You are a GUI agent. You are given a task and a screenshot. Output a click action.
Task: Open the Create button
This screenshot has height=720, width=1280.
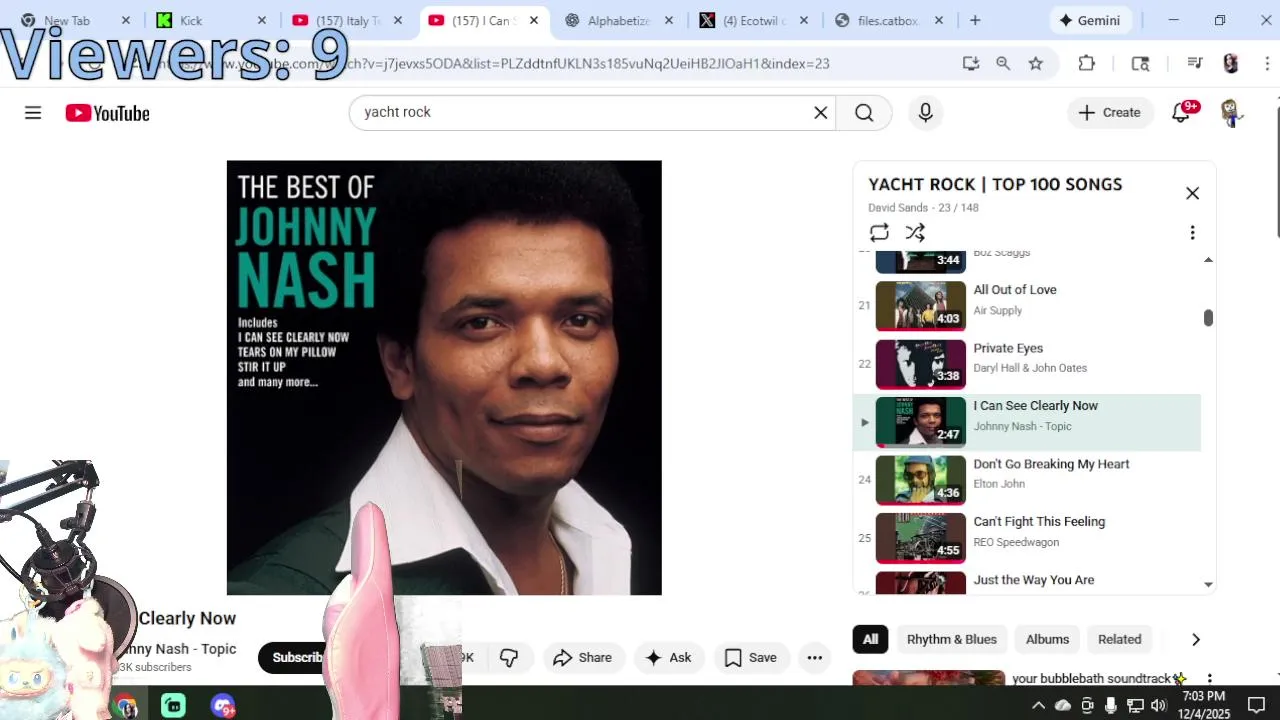click(1110, 113)
